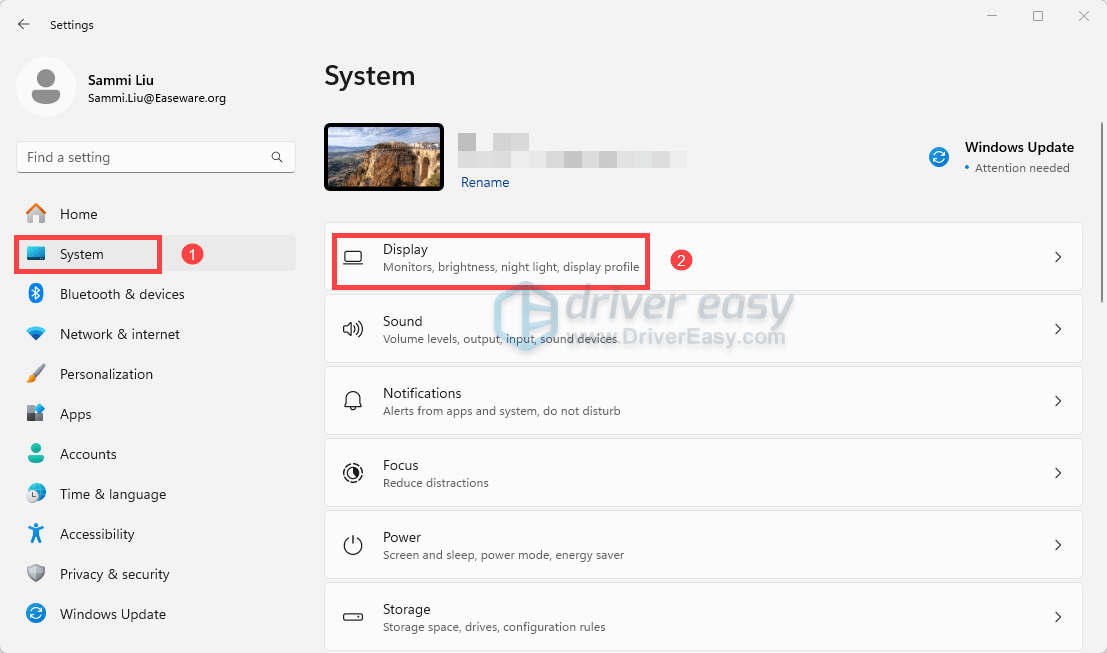
Task: Select the Privacy & security shield icon
Action: coord(36,574)
